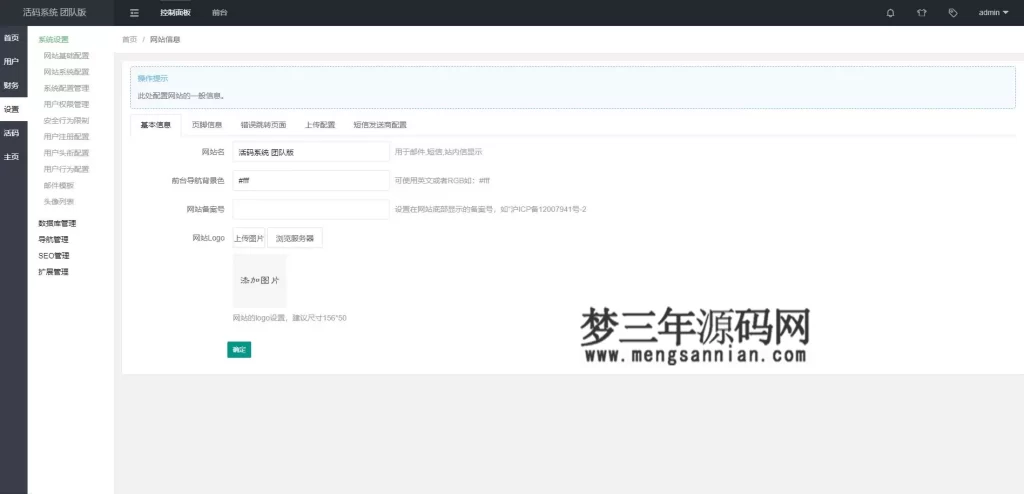Collapse the 系统设置 menu group
1024x494 pixels.
[54, 39]
